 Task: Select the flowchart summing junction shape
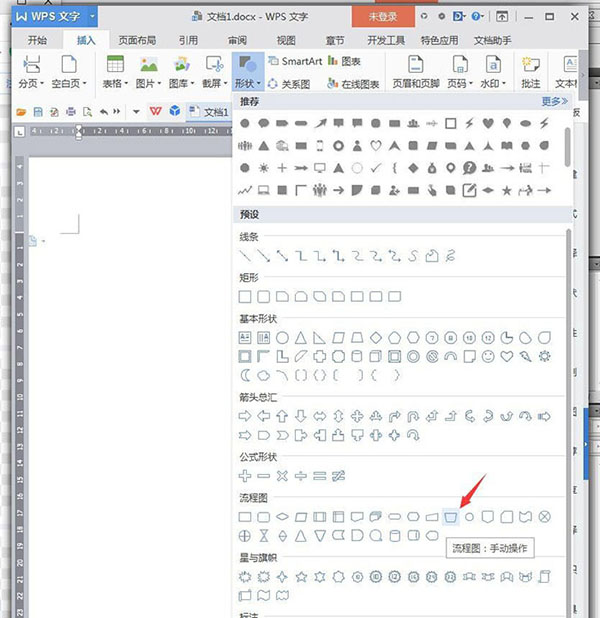[544, 517]
